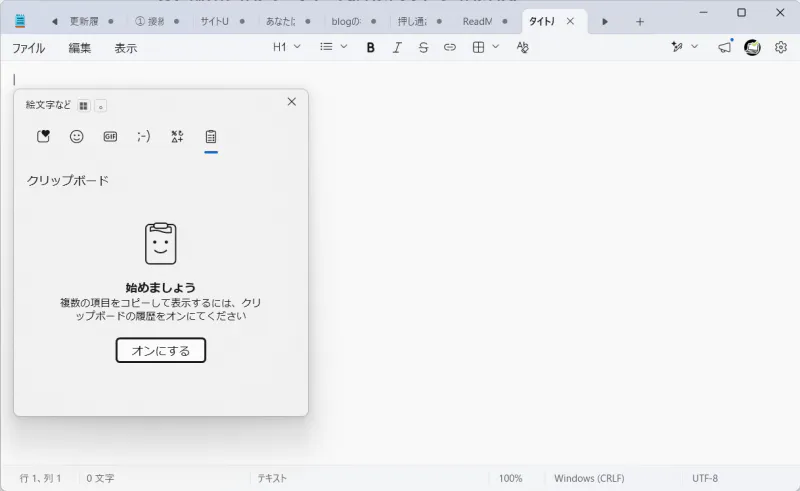Click the Windows (CRLF) line ending status
Screen dimensions: 800x491
589,478
